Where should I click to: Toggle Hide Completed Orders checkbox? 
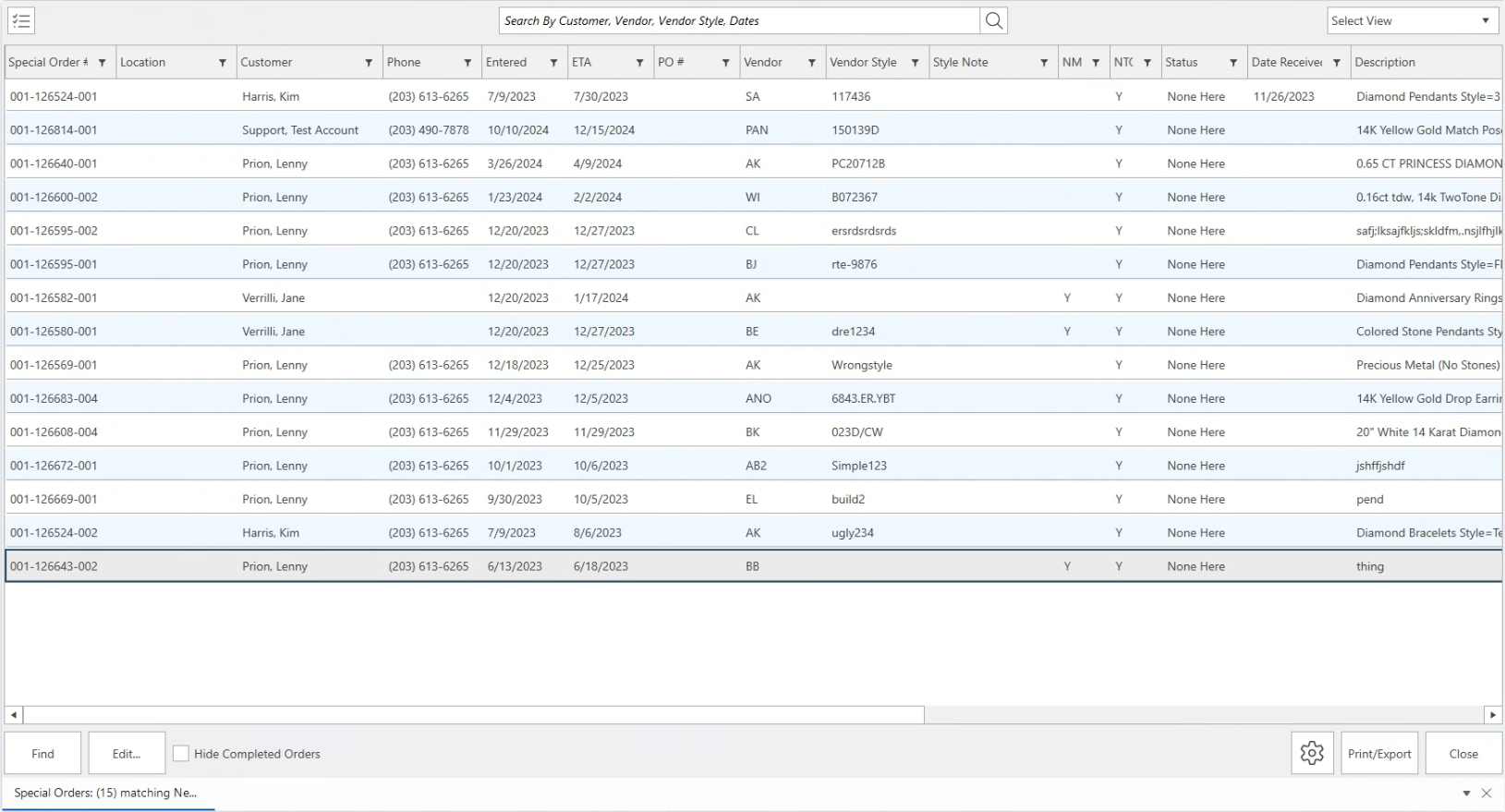click(181, 754)
